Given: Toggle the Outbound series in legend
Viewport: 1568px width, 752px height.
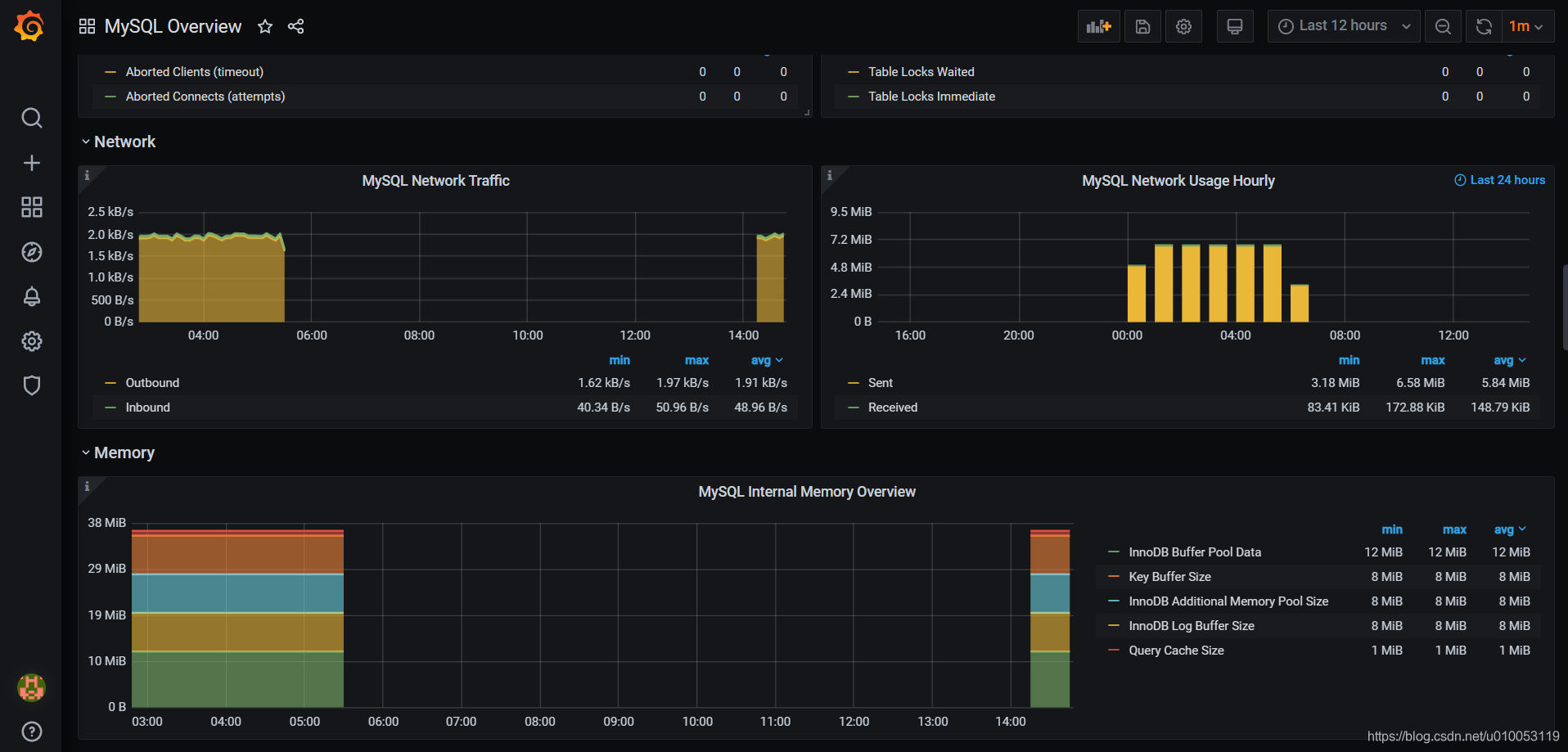Looking at the screenshot, I should (x=152, y=383).
